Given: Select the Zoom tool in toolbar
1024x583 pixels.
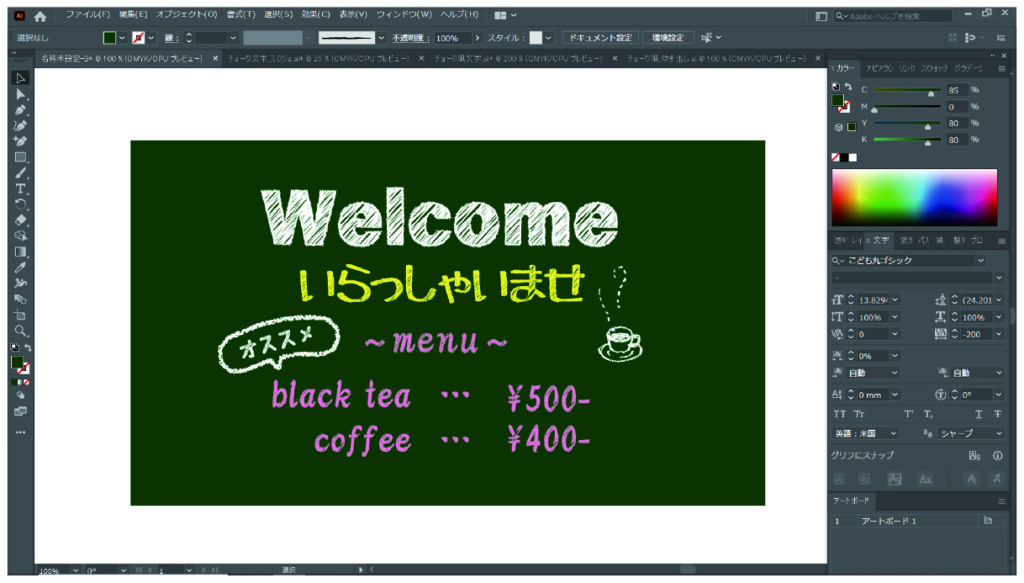Looking at the screenshot, I should [20, 331].
